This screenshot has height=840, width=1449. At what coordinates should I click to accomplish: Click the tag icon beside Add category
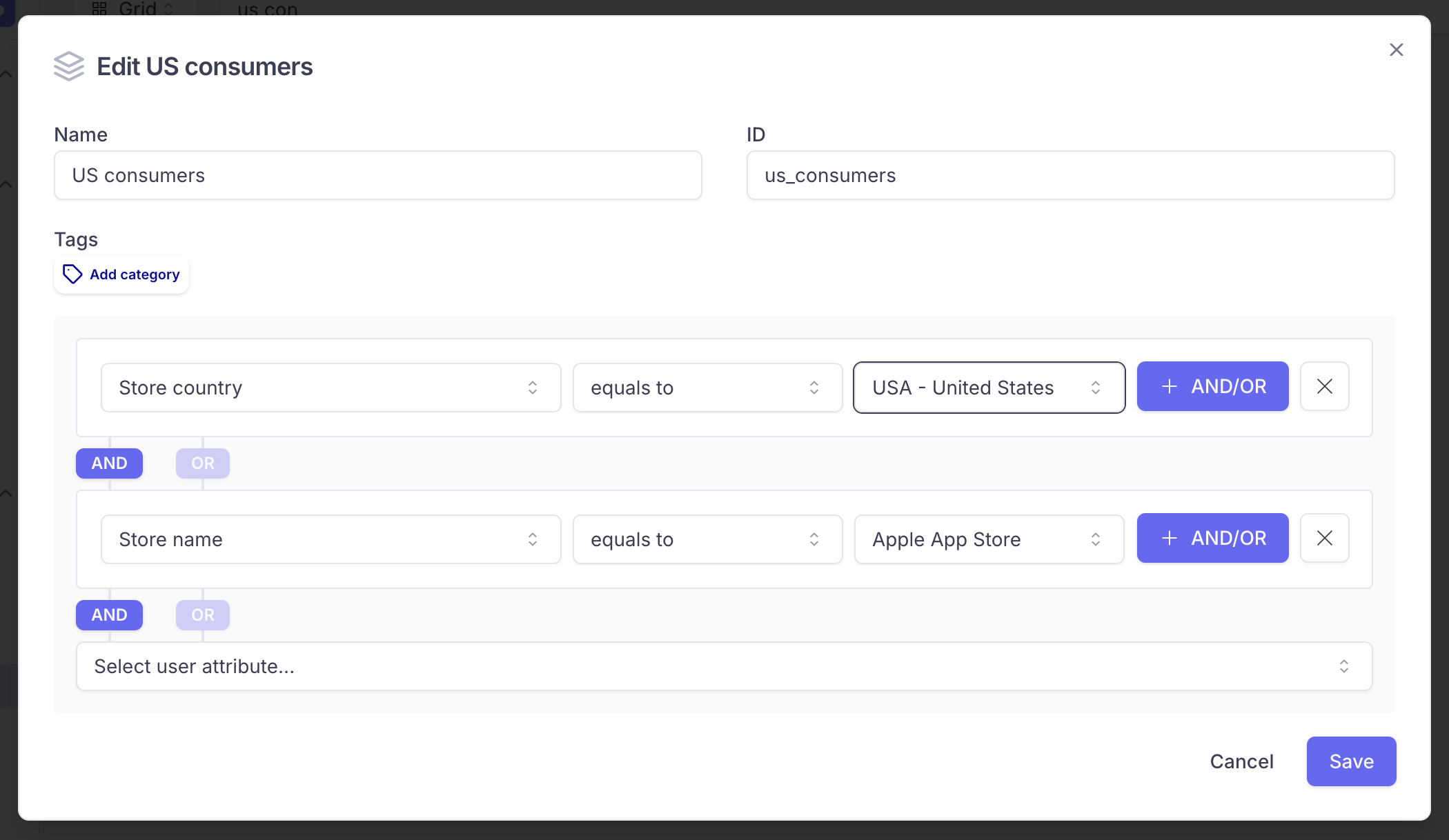click(72, 274)
